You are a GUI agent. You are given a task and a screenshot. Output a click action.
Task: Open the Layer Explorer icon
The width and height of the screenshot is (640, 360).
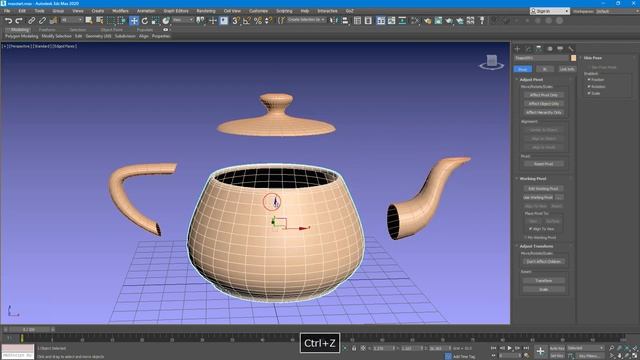(368, 20)
